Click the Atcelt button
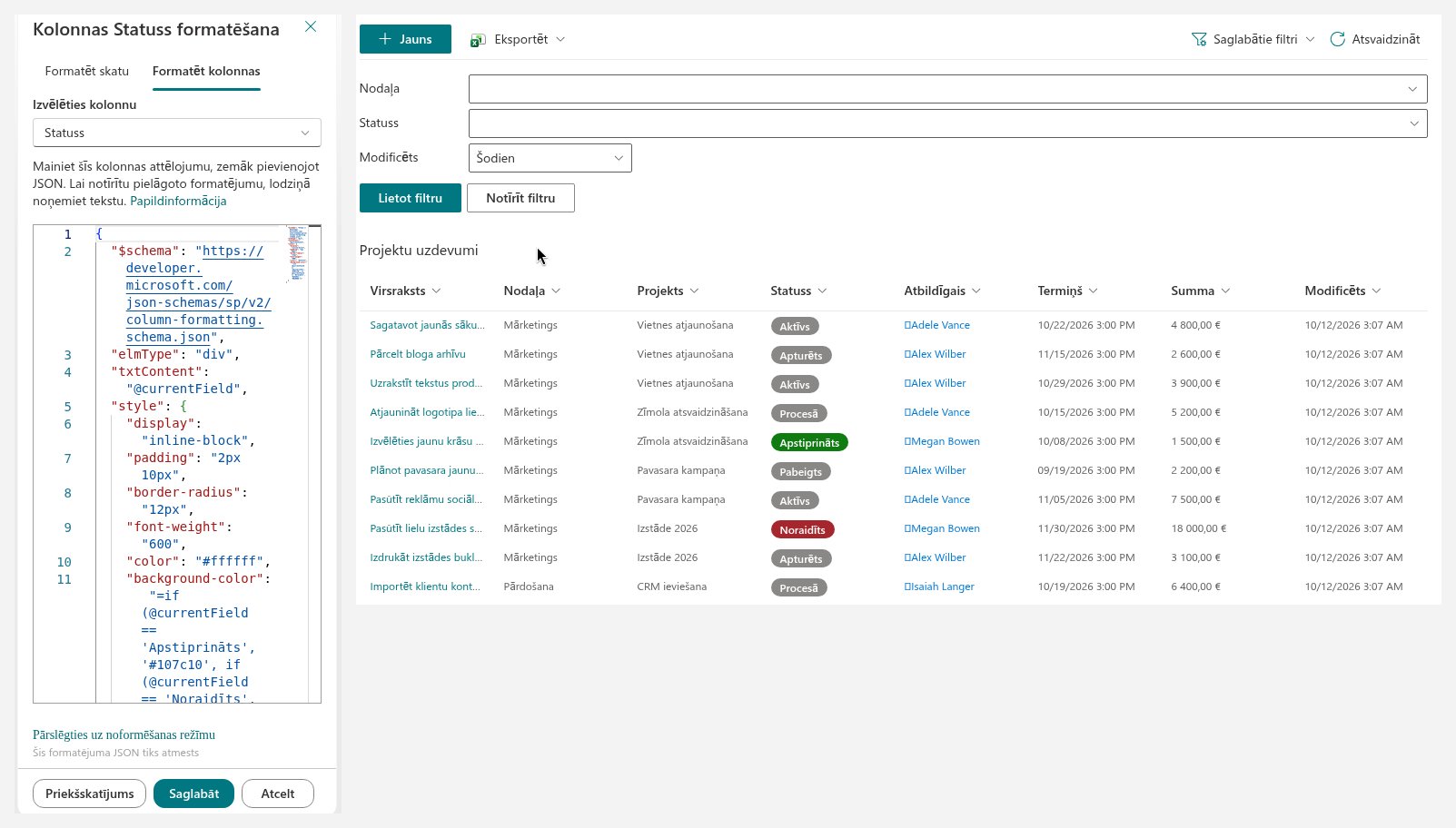 click(278, 793)
